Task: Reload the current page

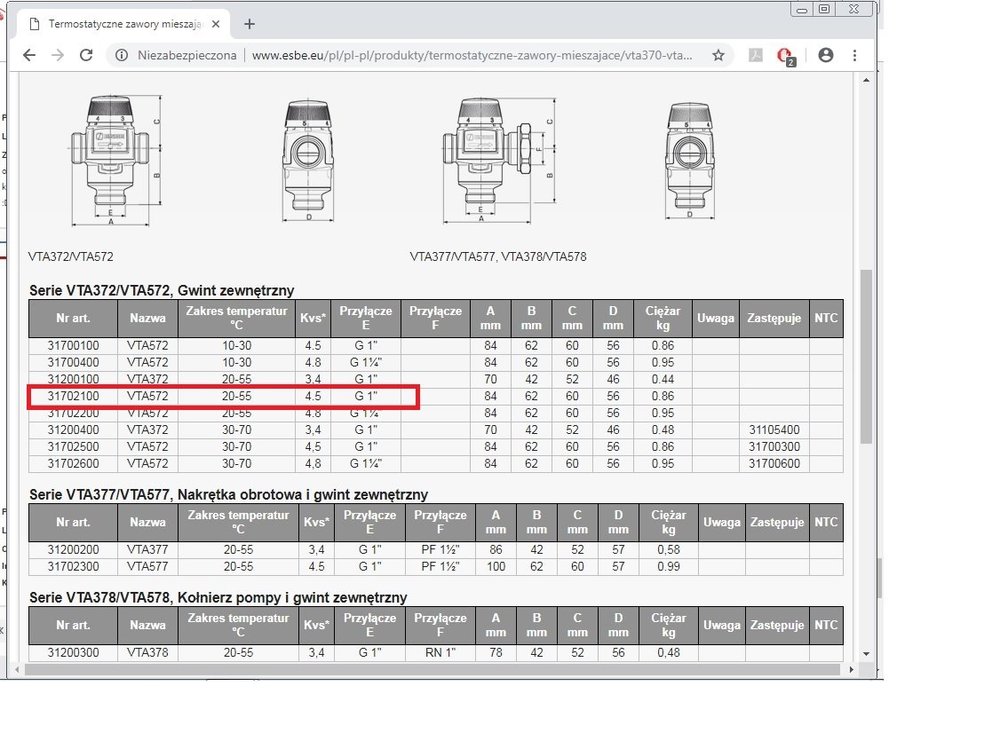Action: click(87, 56)
